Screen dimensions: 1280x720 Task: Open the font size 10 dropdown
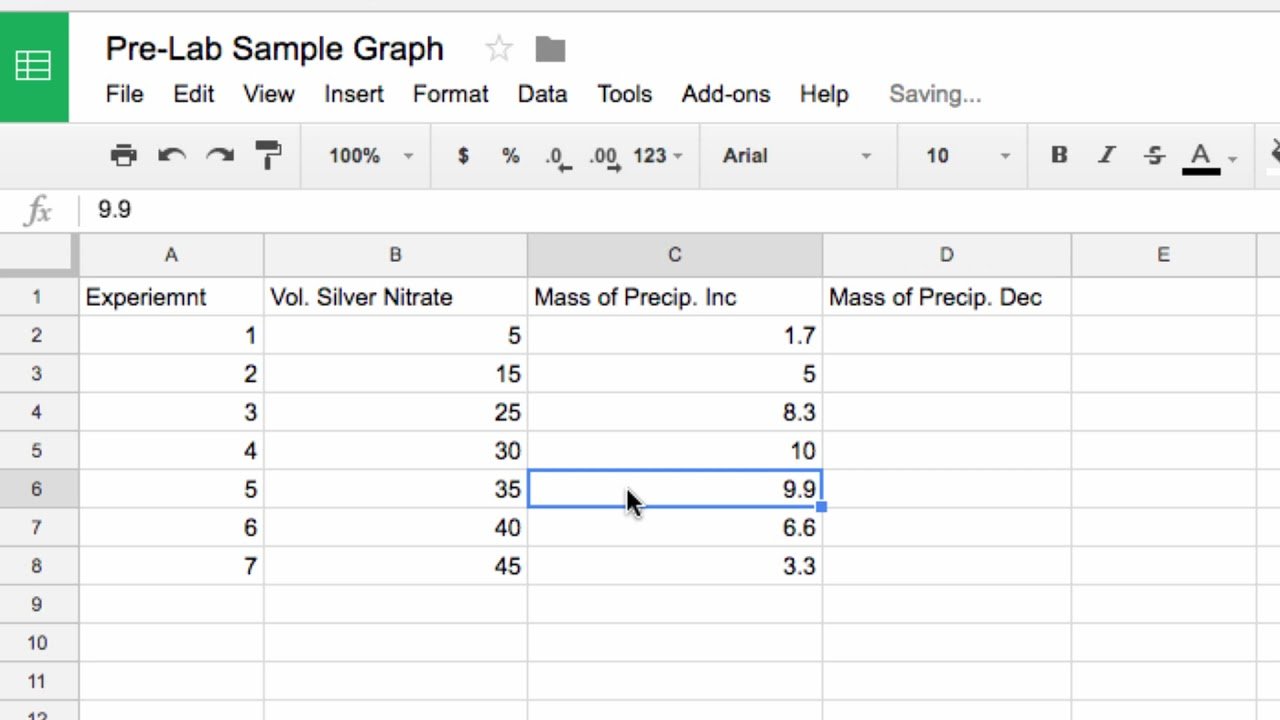(x=967, y=156)
